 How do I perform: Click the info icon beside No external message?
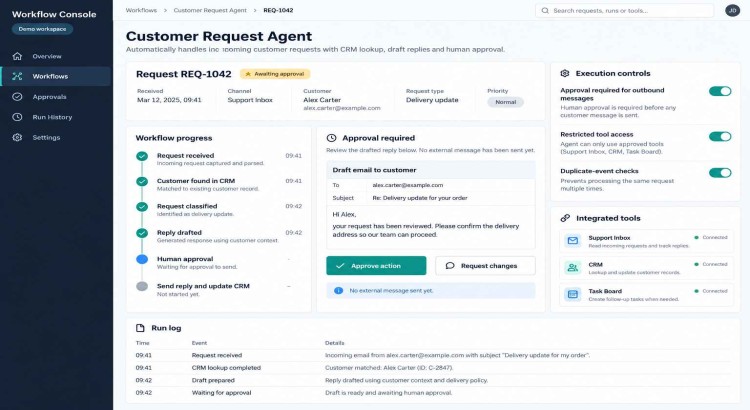pyautogui.click(x=338, y=290)
